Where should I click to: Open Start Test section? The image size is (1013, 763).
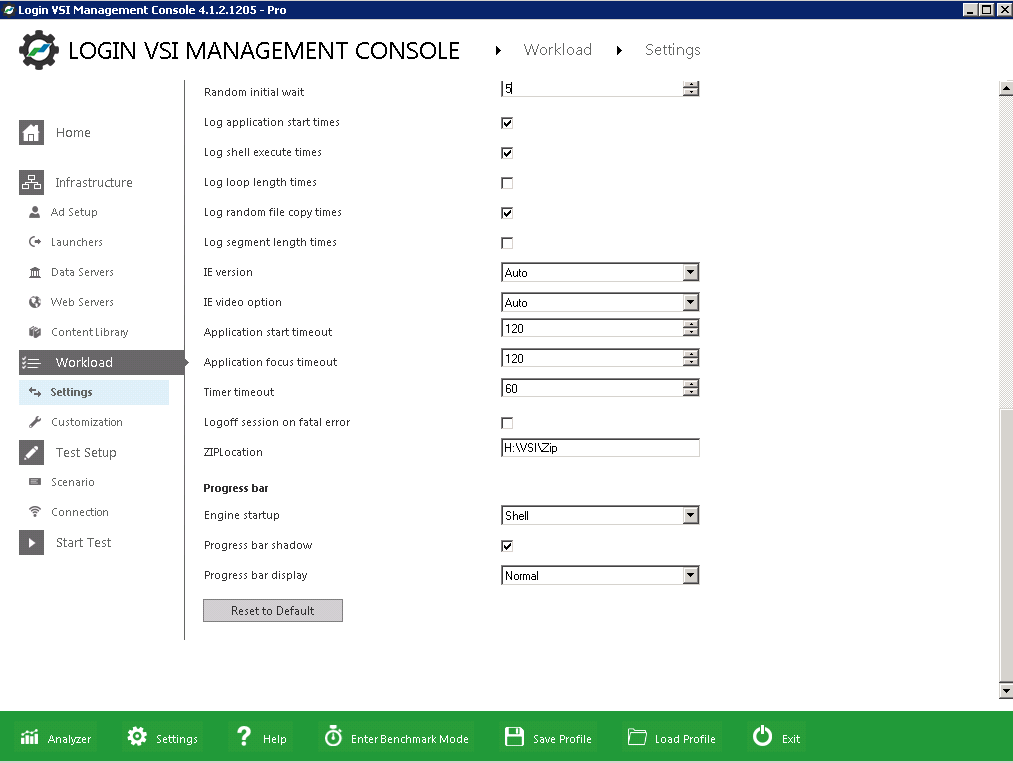coord(83,543)
